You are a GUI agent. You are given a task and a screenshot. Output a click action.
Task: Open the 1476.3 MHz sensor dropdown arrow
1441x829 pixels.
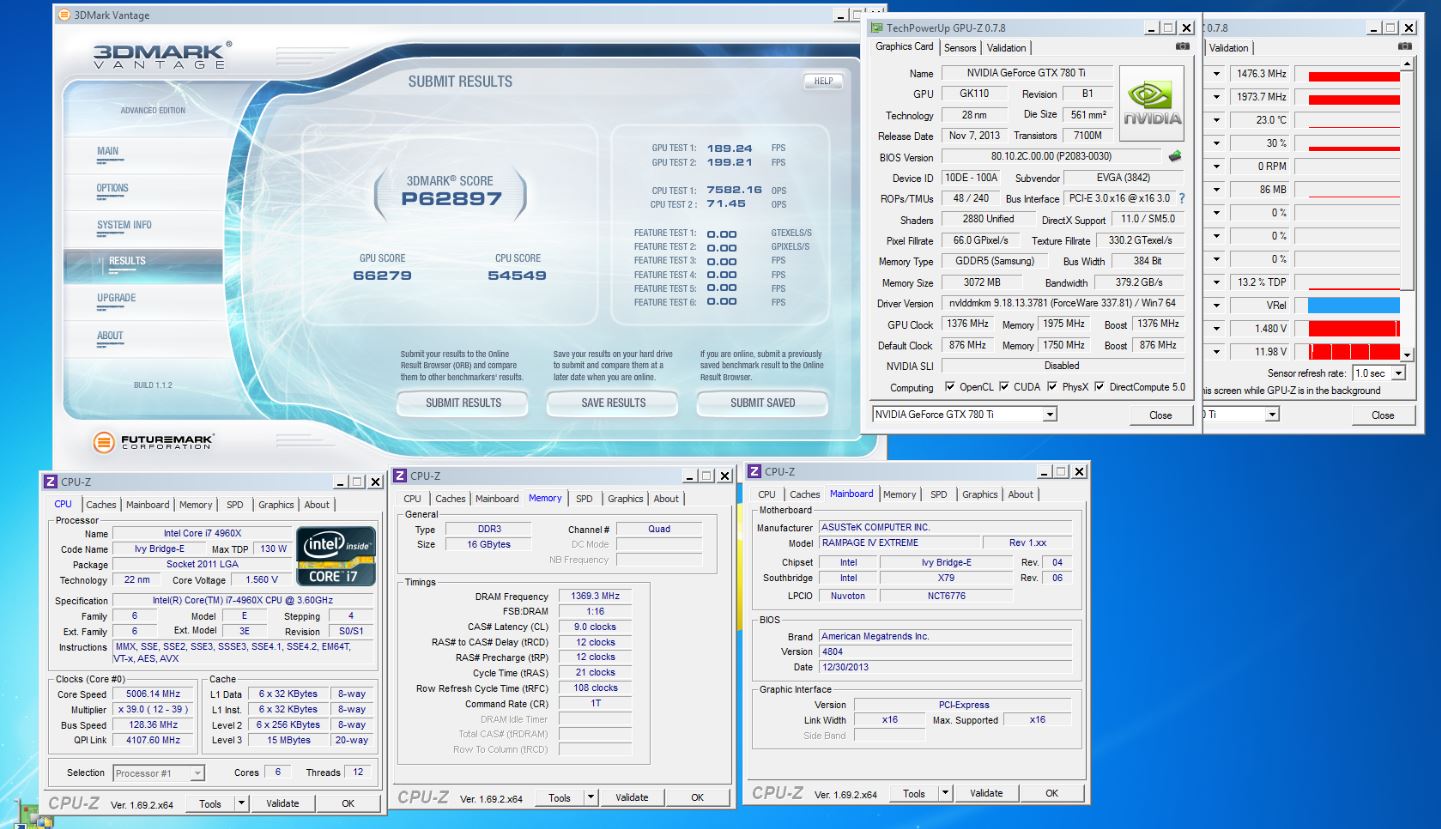(x=1218, y=74)
